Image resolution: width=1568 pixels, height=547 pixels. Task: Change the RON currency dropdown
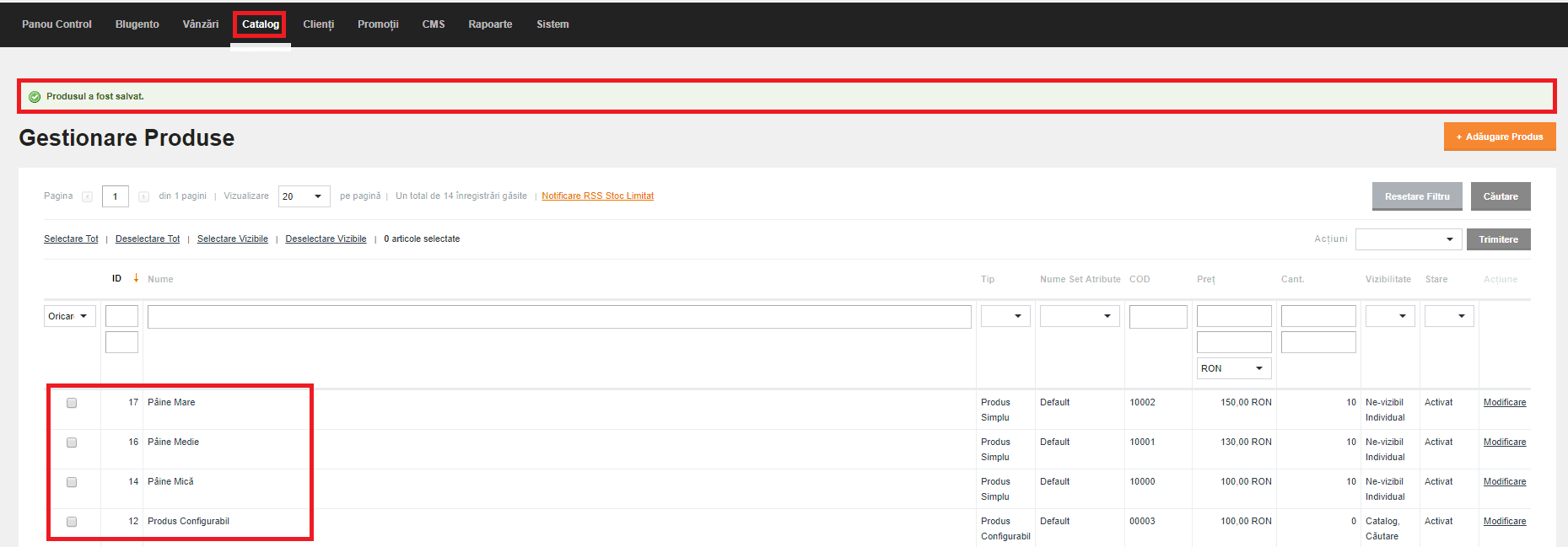pyautogui.click(x=1234, y=368)
